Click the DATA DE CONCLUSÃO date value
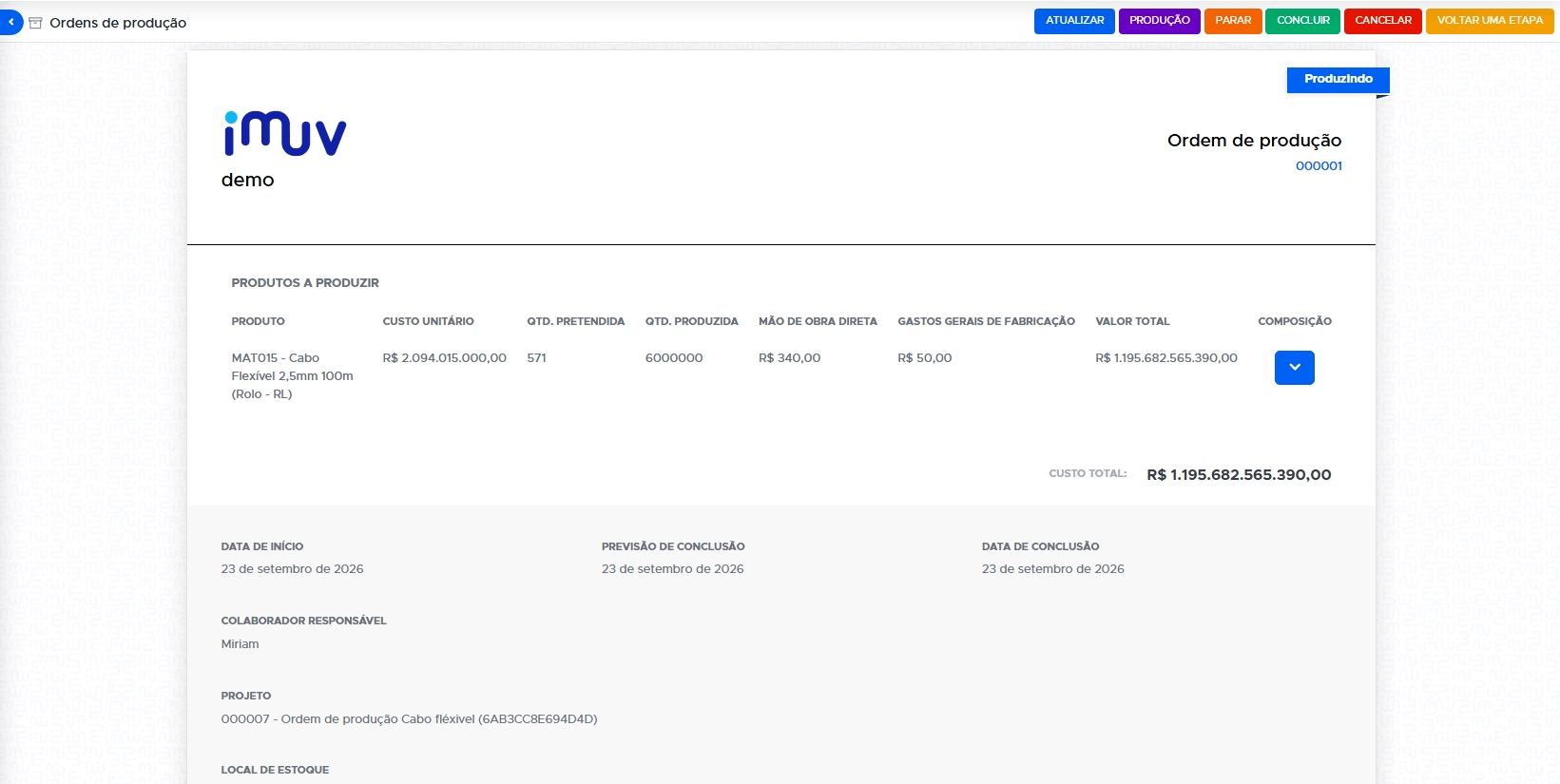 1053,569
